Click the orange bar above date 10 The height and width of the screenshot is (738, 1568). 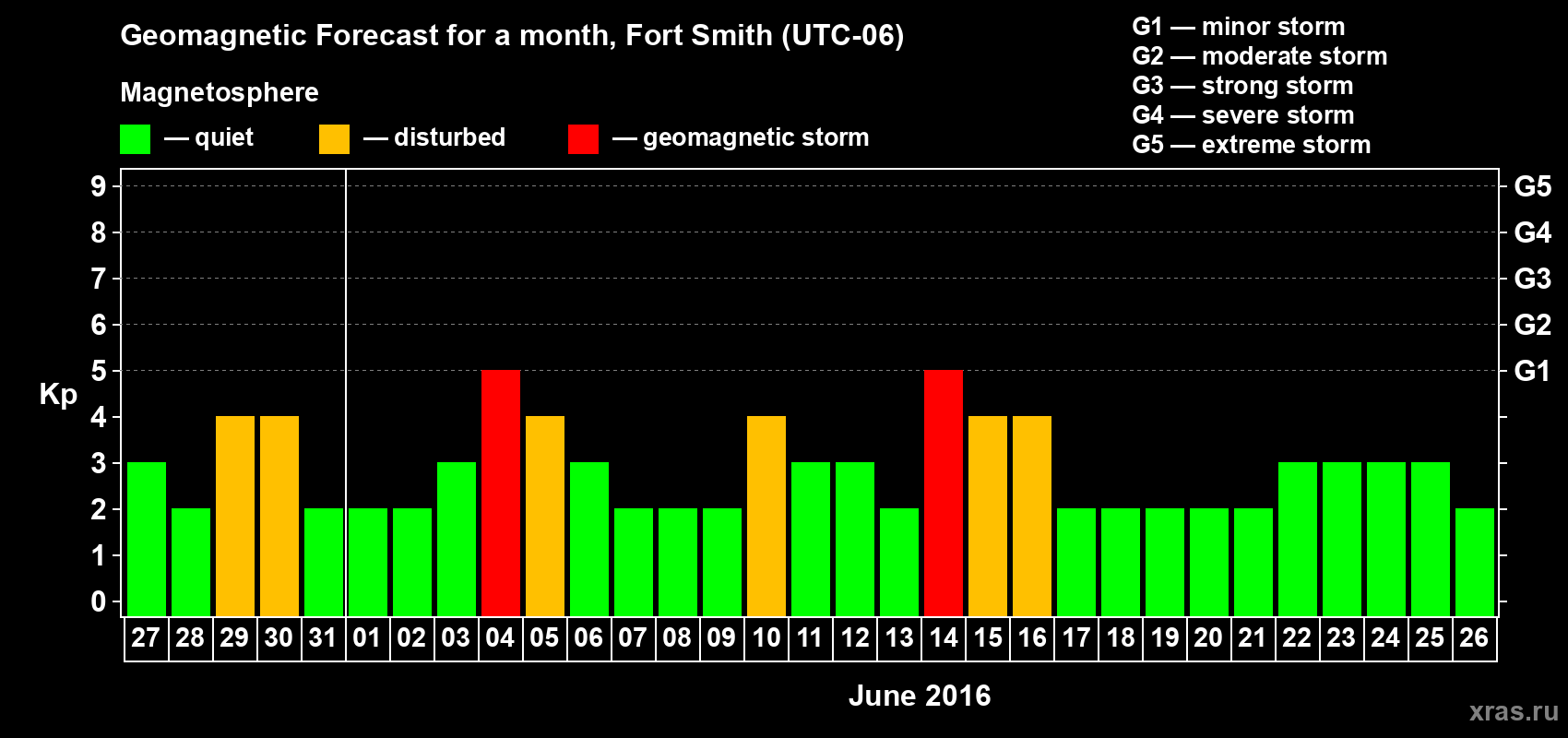[x=766, y=516]
